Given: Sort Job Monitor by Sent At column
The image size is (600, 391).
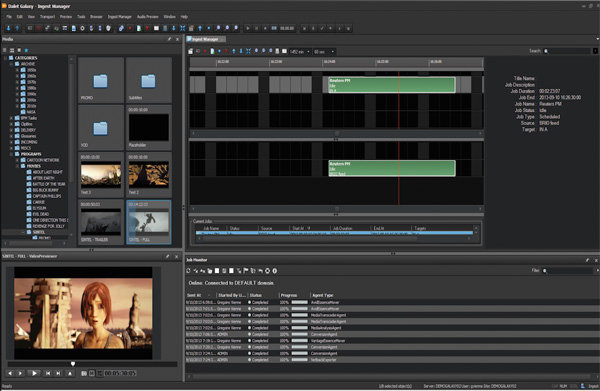Looking at the screenshot, I should click(x=194, y=295).
